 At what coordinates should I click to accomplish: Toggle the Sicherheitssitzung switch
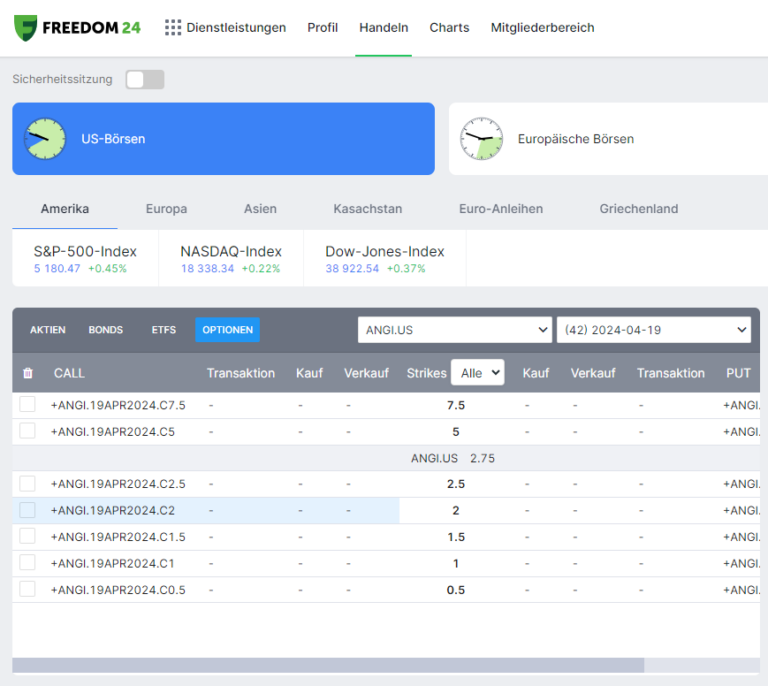point(144,79)
